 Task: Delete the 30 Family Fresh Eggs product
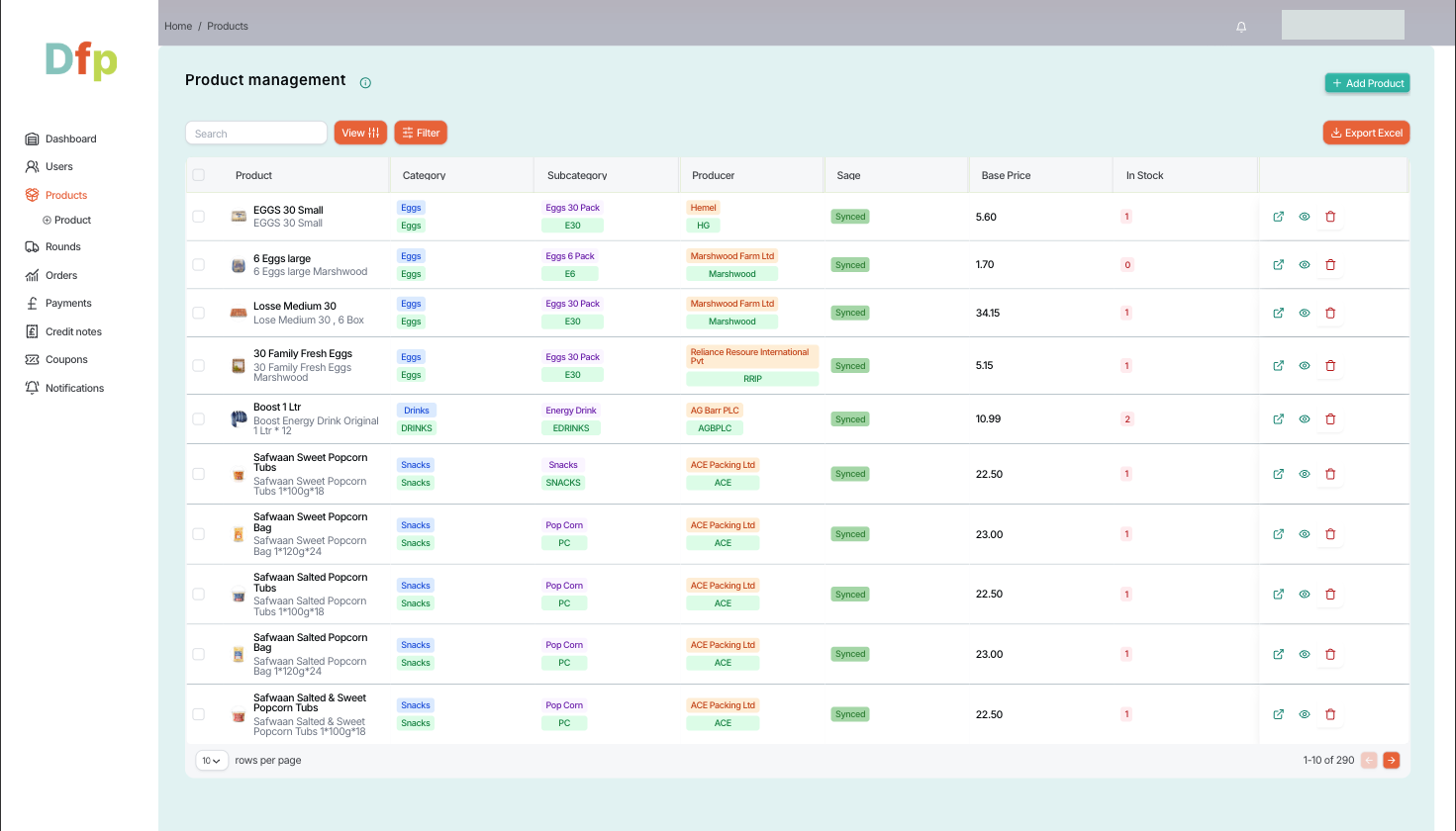pyautogui.click(x=1330, y=366)
